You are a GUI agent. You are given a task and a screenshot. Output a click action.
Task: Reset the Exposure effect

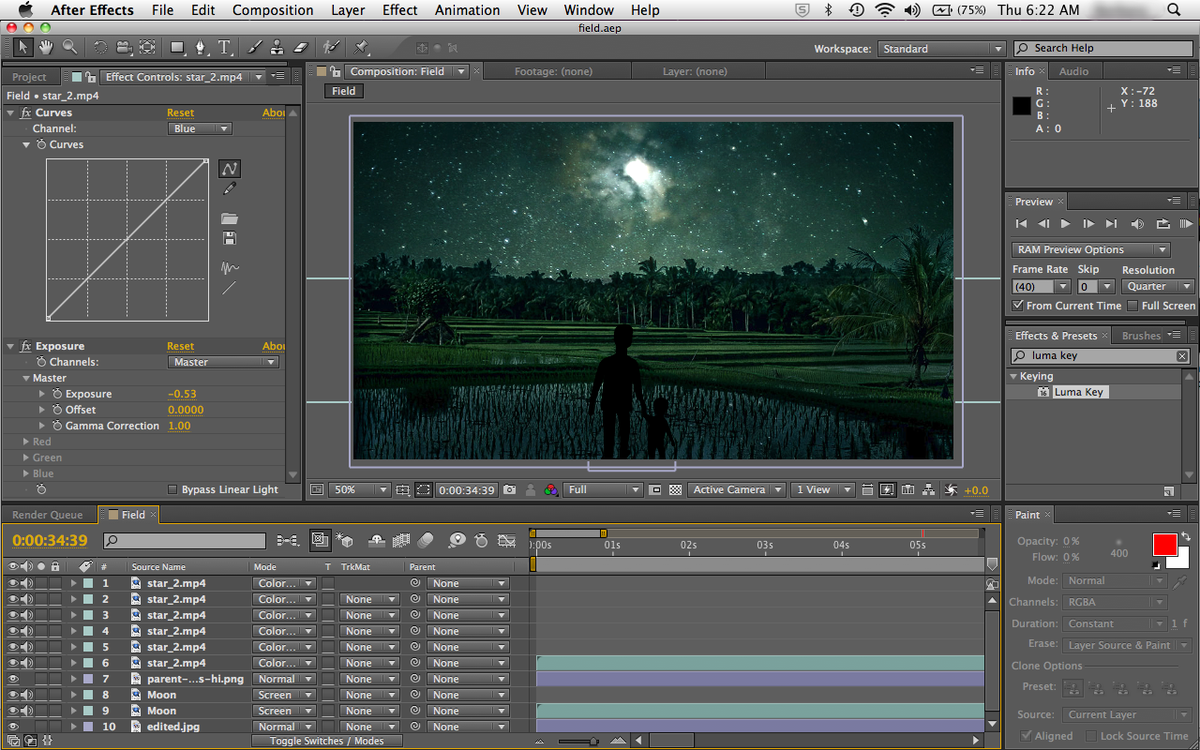coord(181,346)
